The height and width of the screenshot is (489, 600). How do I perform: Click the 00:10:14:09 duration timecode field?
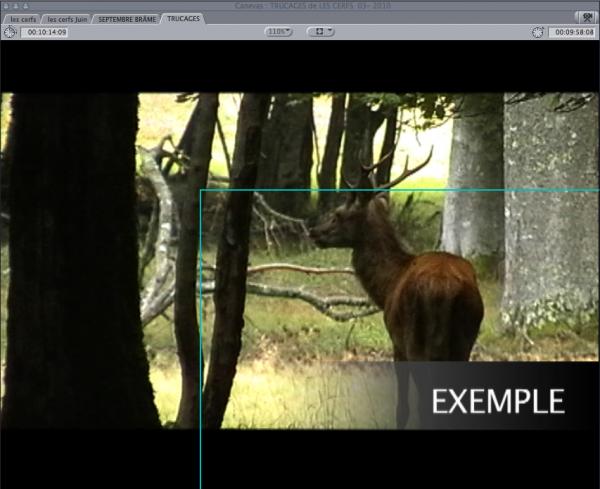coord(45,32)
